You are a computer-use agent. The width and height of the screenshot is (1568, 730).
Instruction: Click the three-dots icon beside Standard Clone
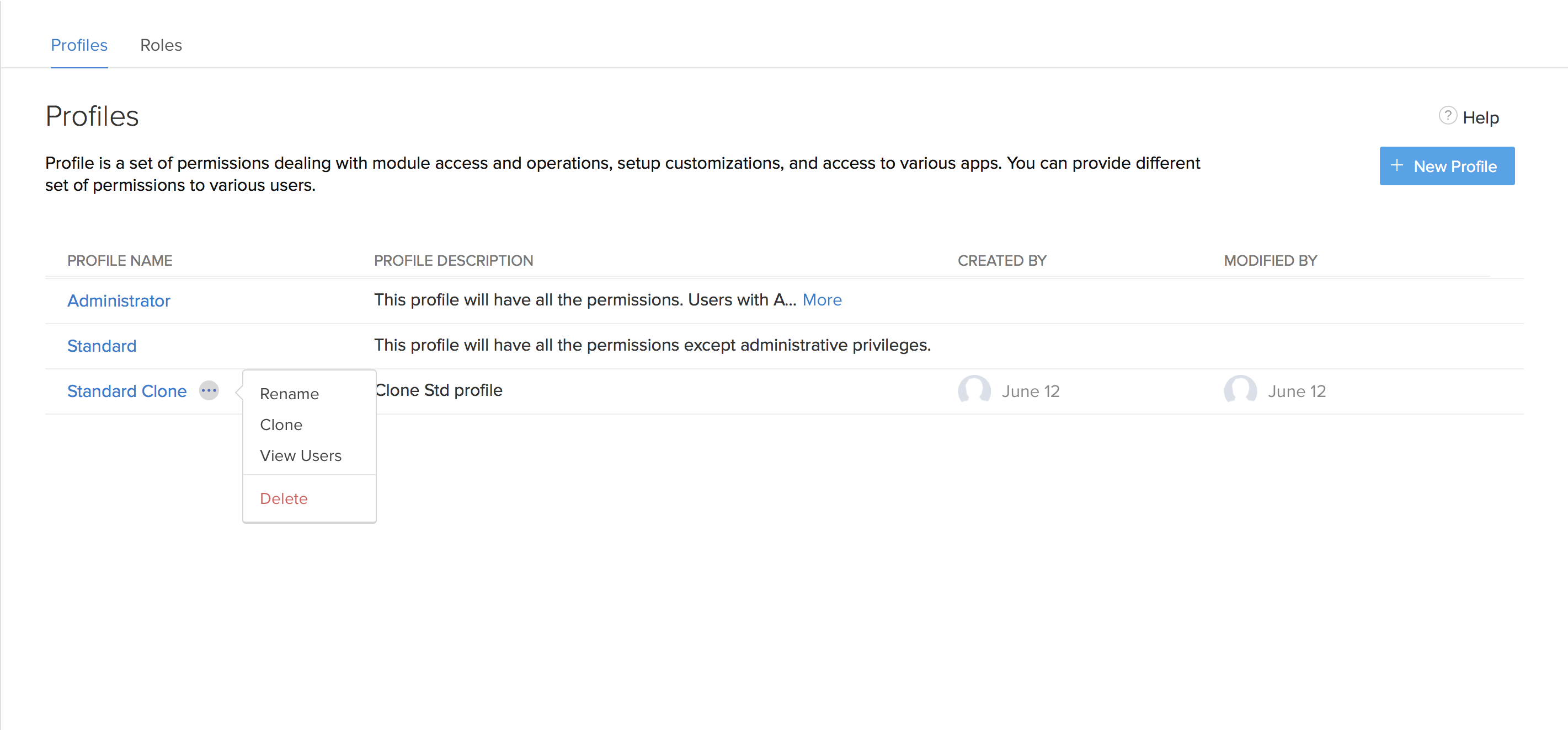(x=209, y=390)
